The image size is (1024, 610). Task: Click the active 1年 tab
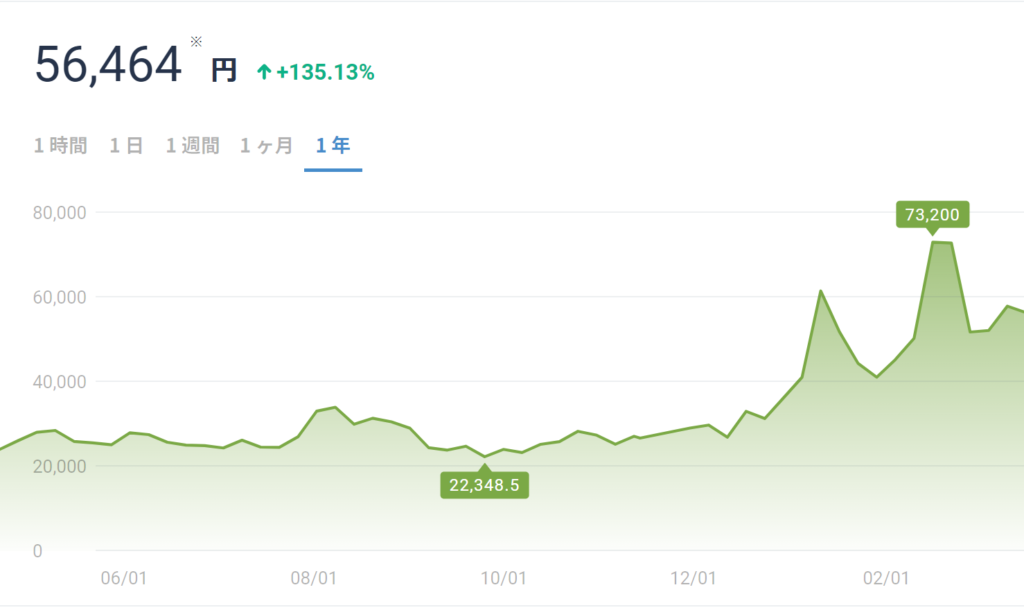coord(333,146)
